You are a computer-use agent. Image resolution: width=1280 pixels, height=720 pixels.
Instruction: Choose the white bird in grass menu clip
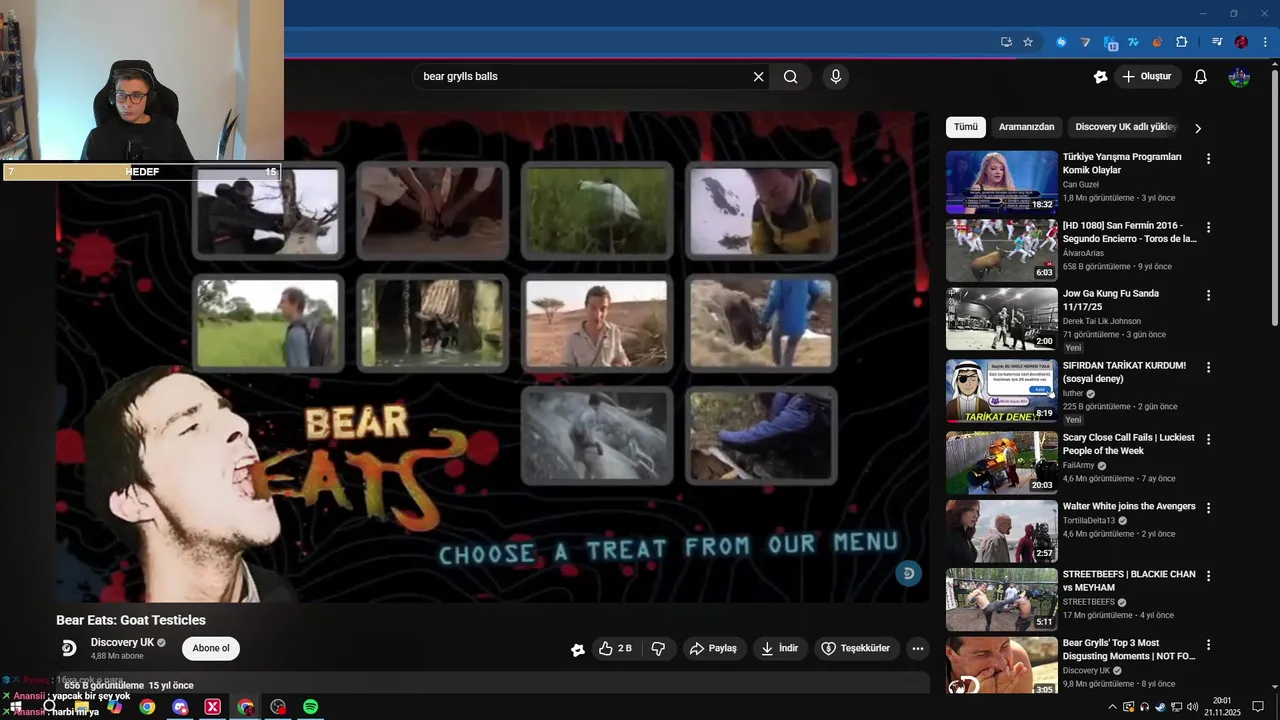(597, 210)
